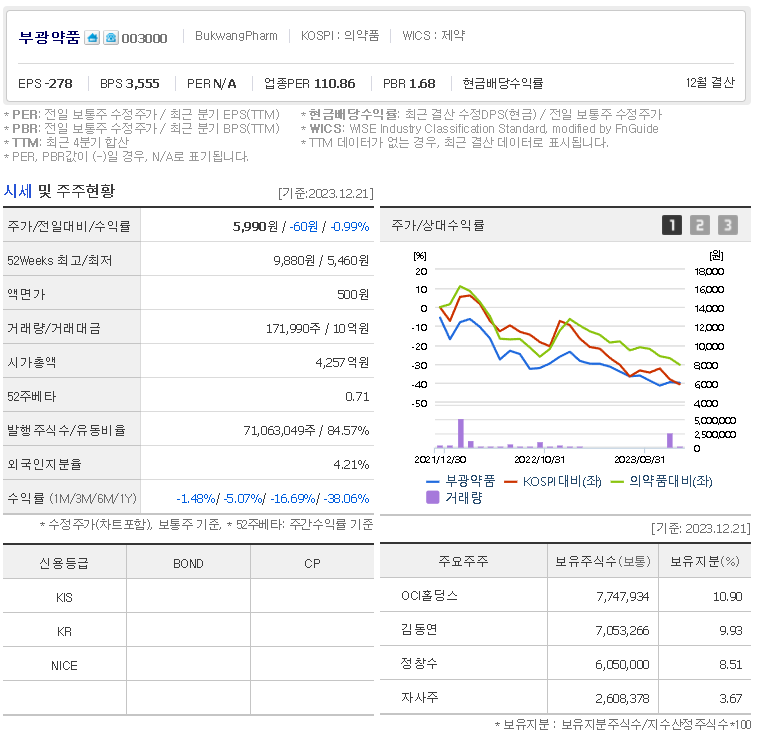Select the 보유지분(%) column header
This screenshot has height=746, width=760.
704,561
